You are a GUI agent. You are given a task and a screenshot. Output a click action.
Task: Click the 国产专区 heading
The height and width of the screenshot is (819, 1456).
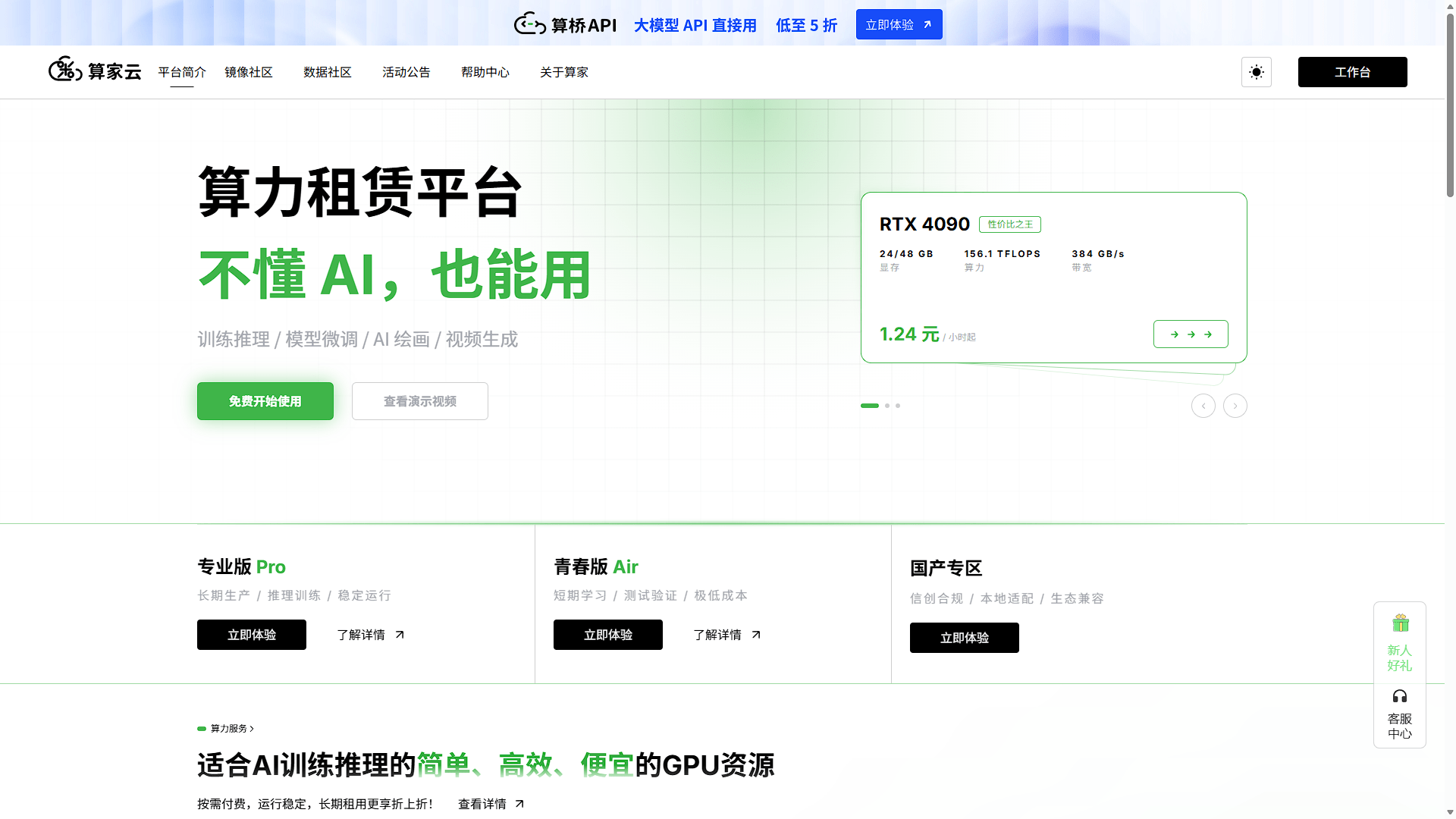[x=946, y=568]
